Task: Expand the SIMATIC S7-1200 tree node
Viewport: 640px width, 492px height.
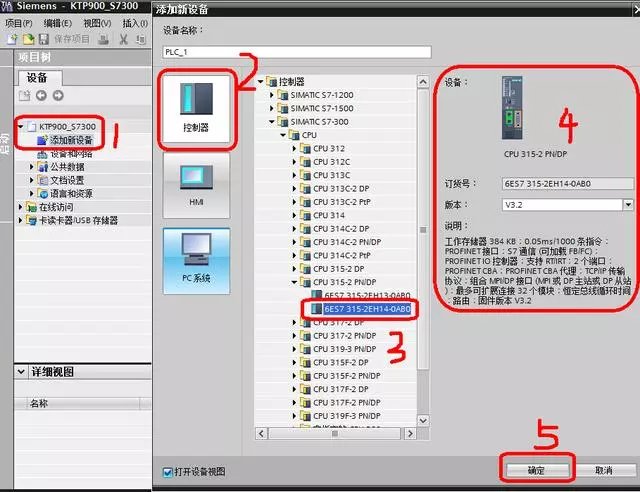Action: click(x=272, y=94)
